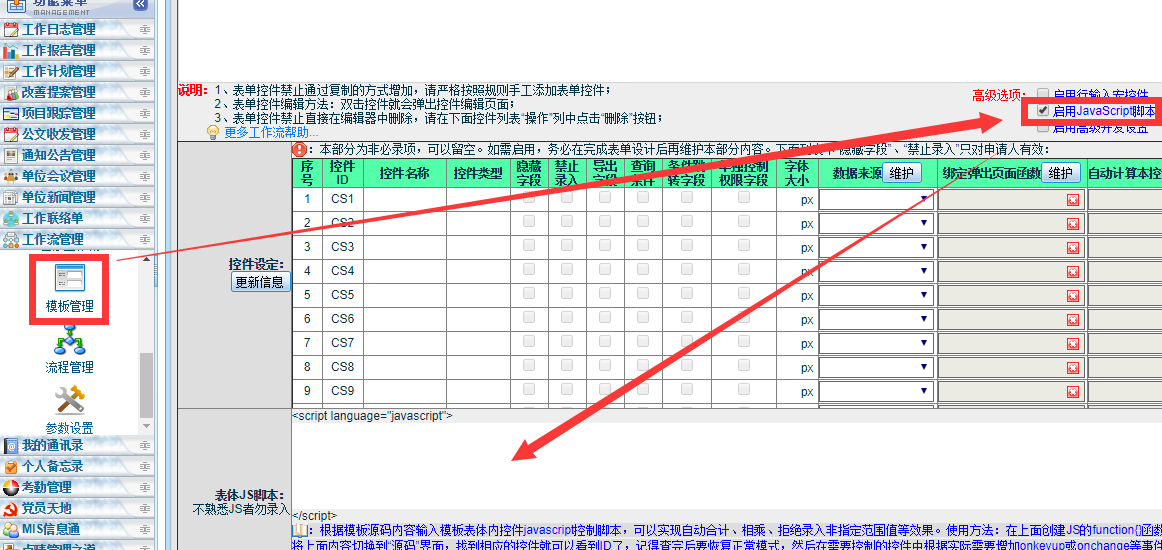The image size is (1162, 550).
Task: Click 维护 button next to 数据来源
Action: tap(901, 173)
